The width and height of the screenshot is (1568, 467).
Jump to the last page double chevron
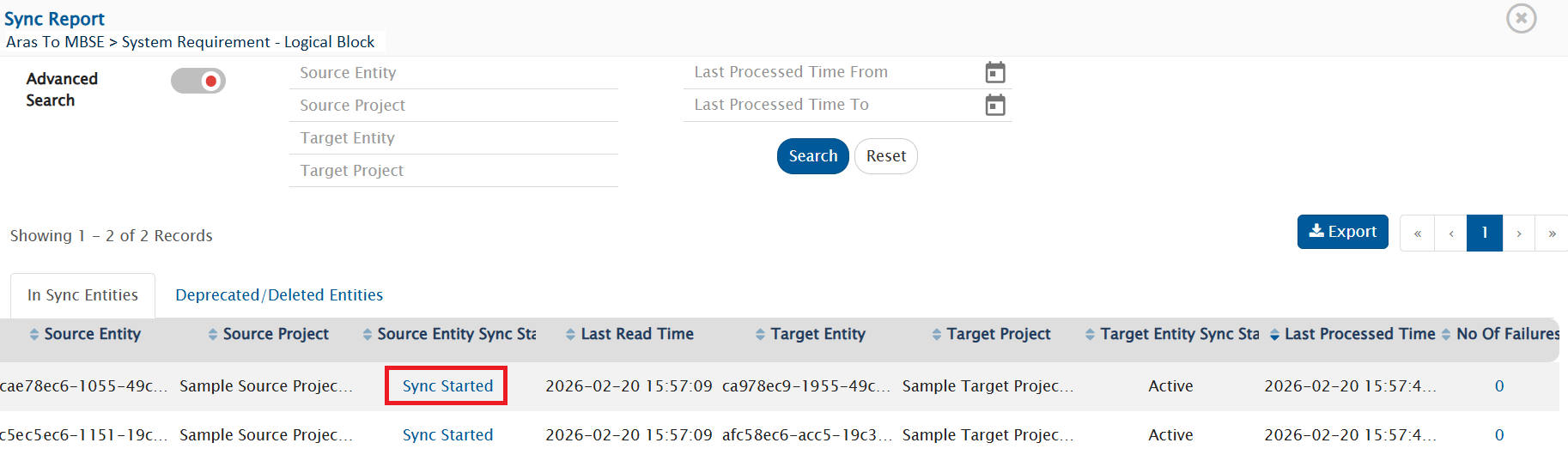click(x=1552, y=233)
